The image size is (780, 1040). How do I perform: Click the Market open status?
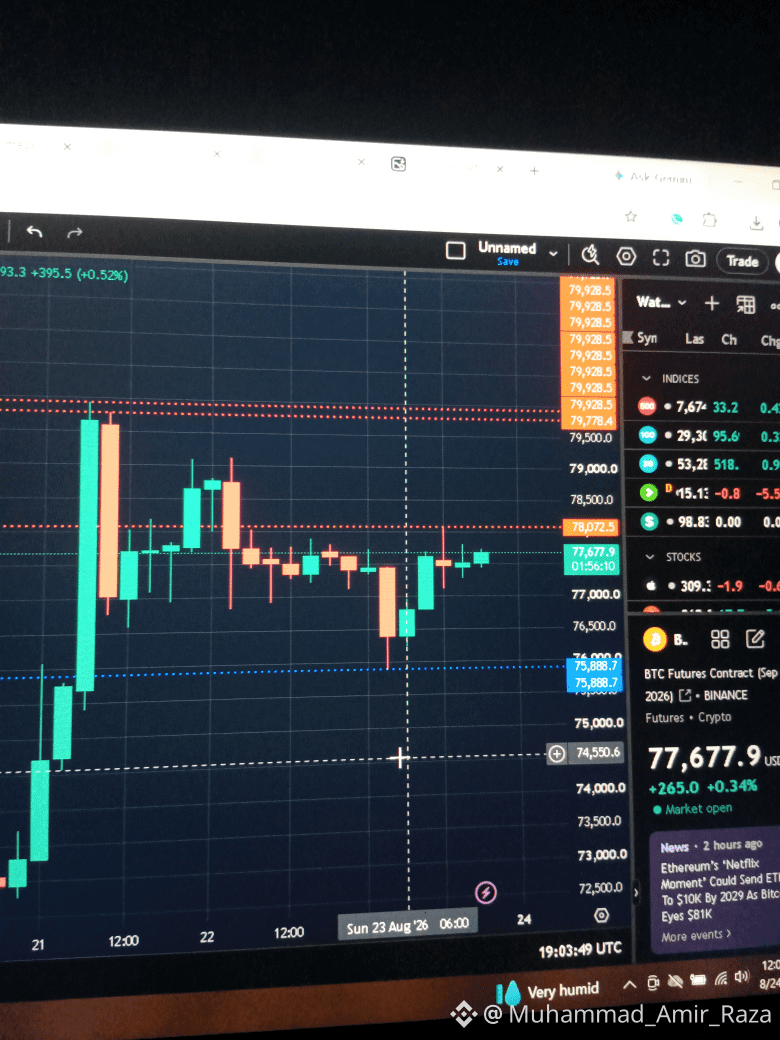tap(693, 809)
